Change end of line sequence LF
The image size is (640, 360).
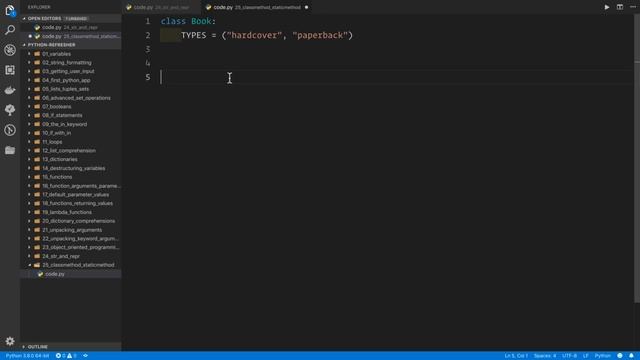[x=586, y=356]
